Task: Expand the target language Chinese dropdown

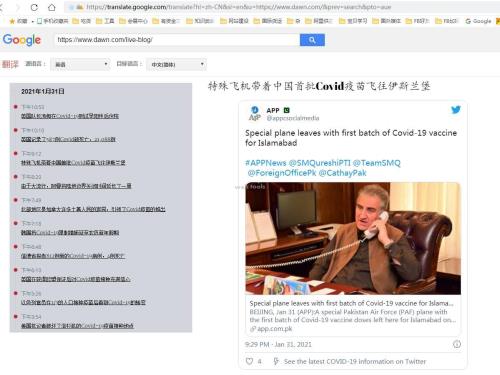Action: pyautogui.click(x=176, y=64)
